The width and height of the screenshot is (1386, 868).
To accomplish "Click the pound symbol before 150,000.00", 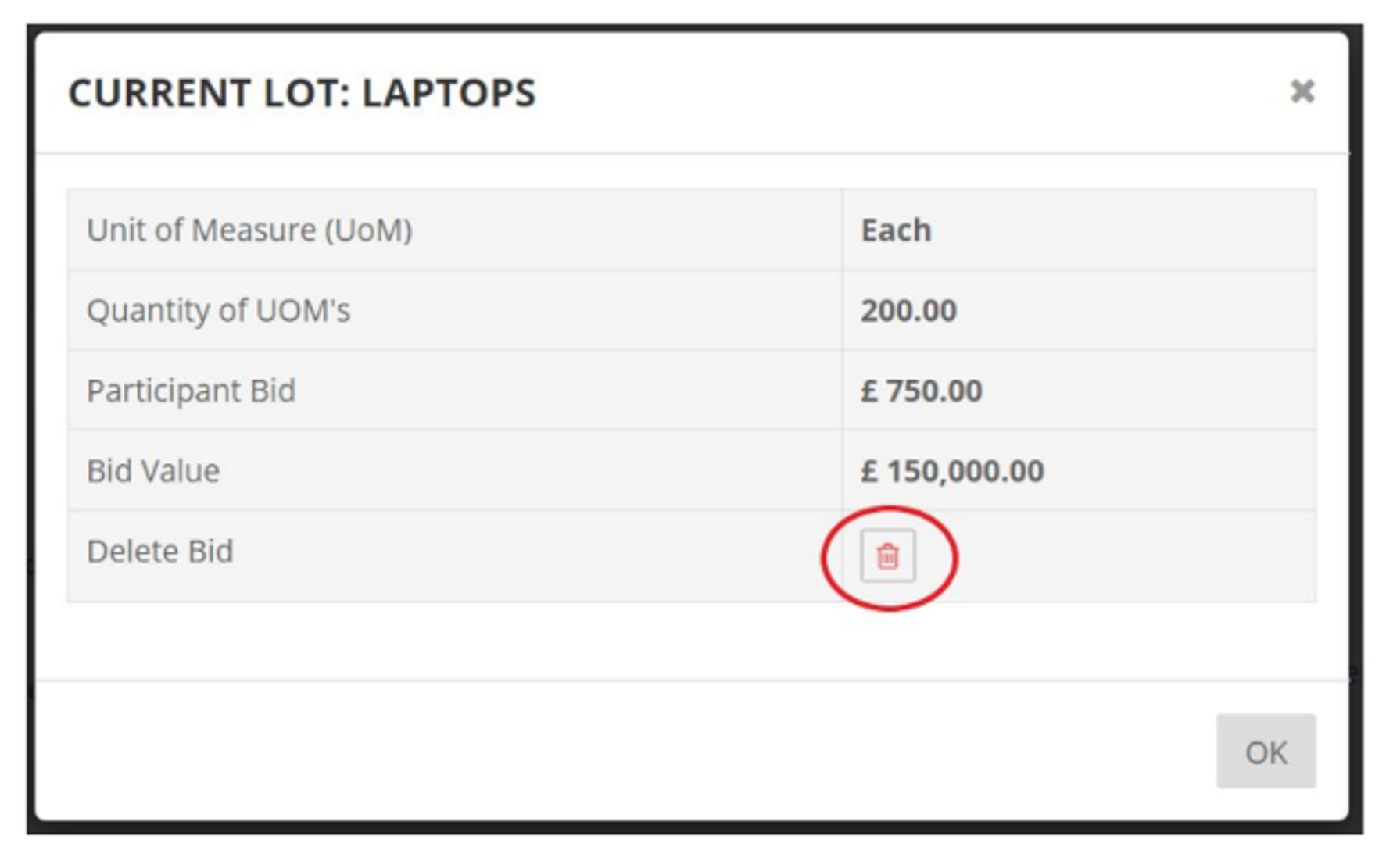I will (869, 471).
